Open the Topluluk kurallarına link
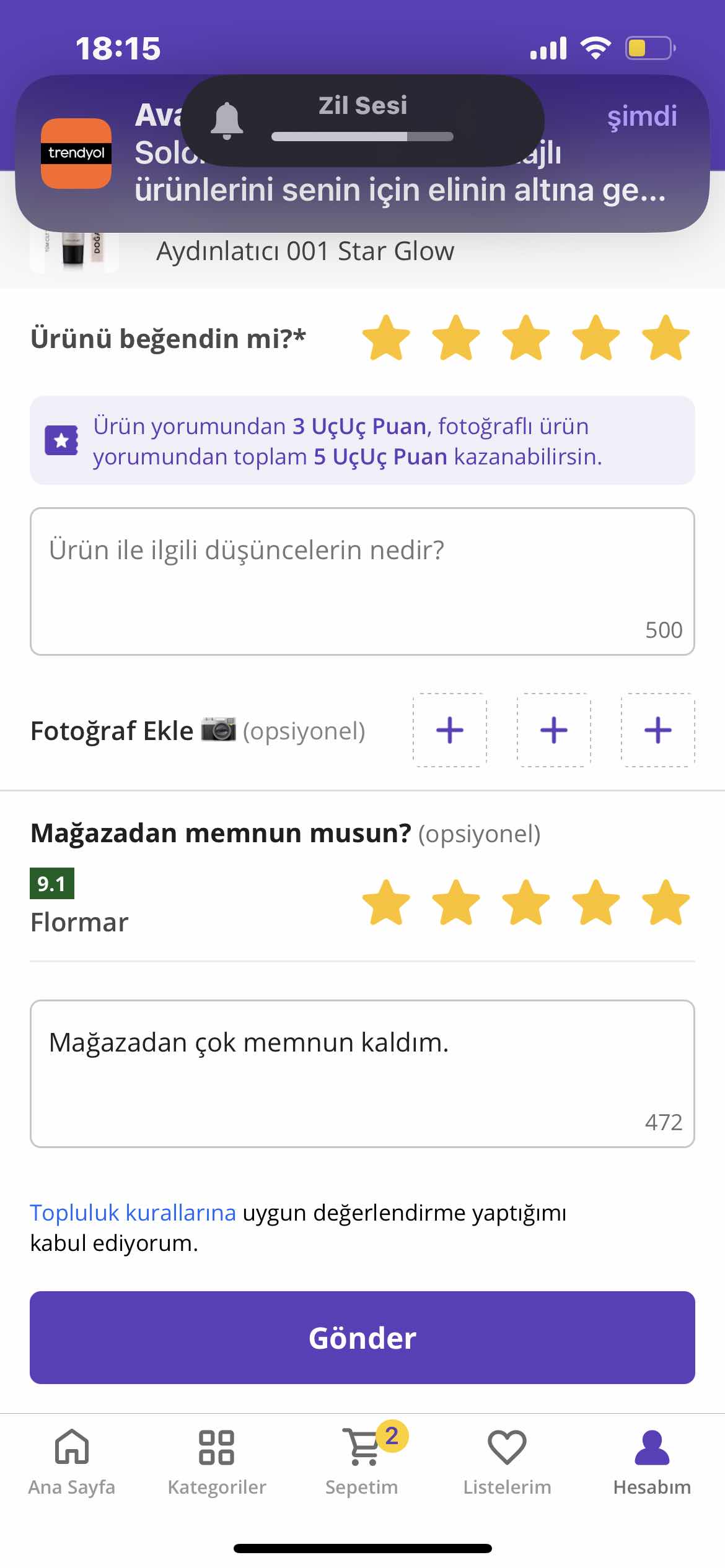 point(133,1213)
